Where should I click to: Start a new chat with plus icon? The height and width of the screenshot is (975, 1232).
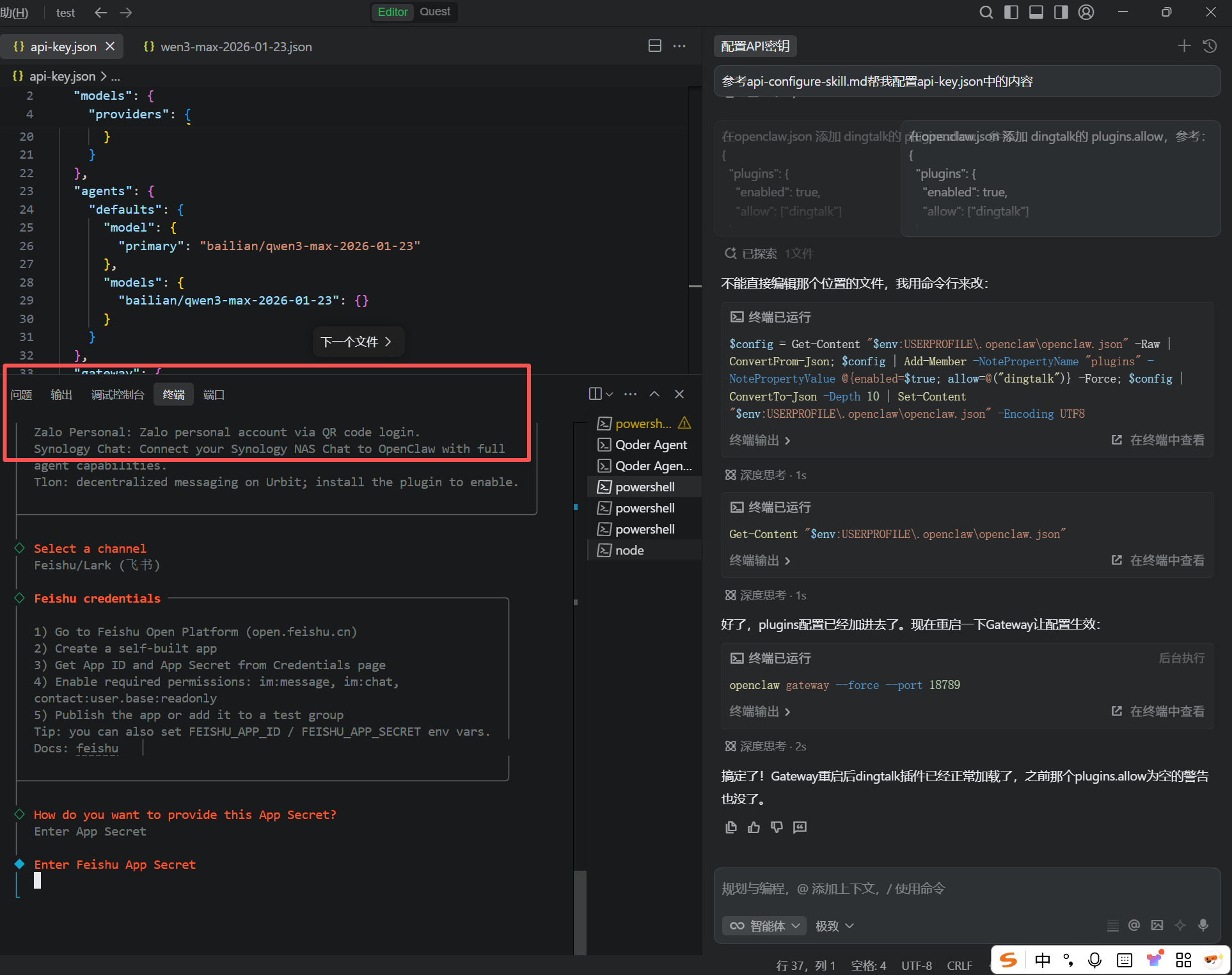[1184, 45]
